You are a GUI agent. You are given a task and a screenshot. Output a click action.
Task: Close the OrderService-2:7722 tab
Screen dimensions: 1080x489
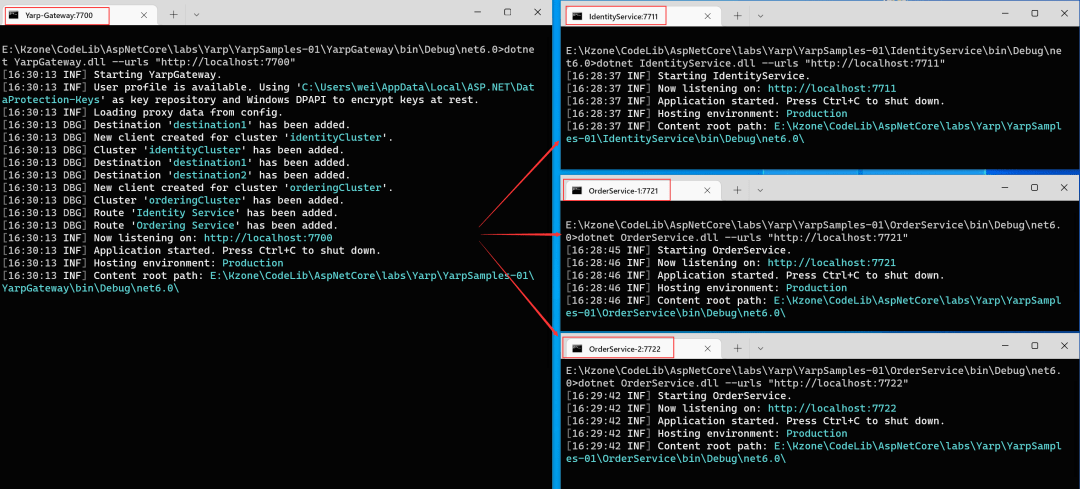point(703,348)
